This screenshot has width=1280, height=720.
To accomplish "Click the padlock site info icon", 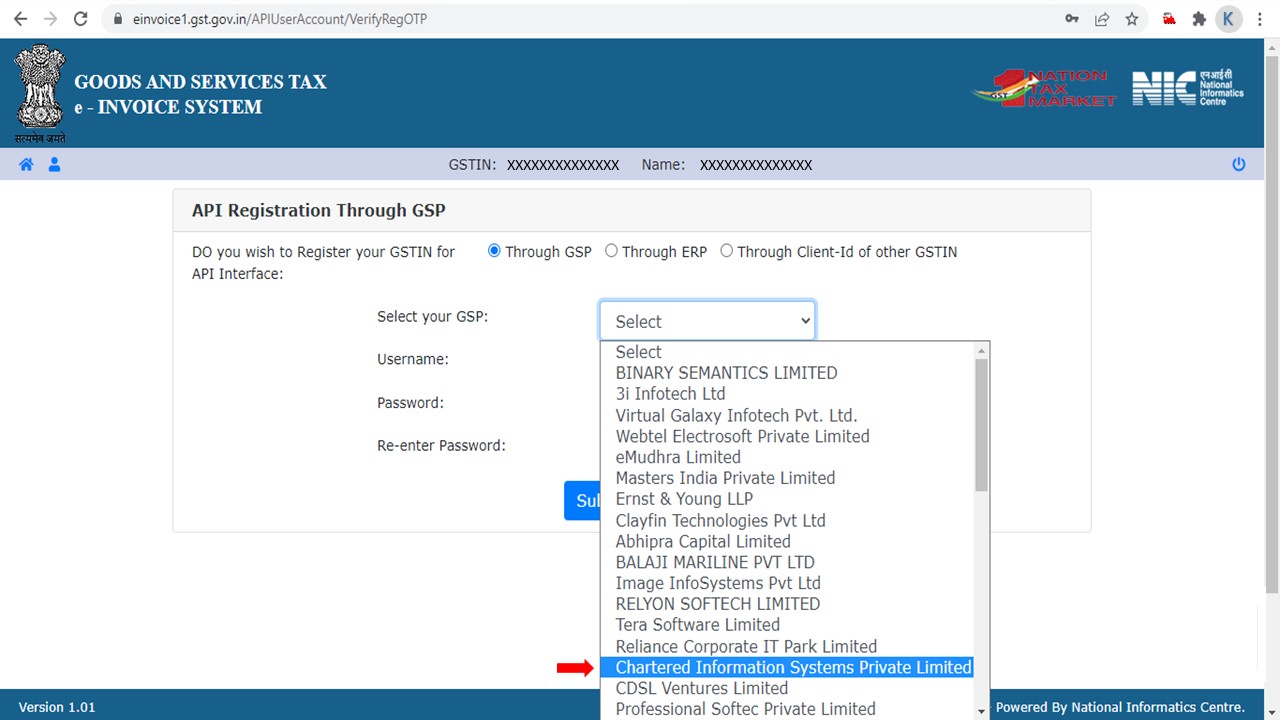I will tap(118, 19).
